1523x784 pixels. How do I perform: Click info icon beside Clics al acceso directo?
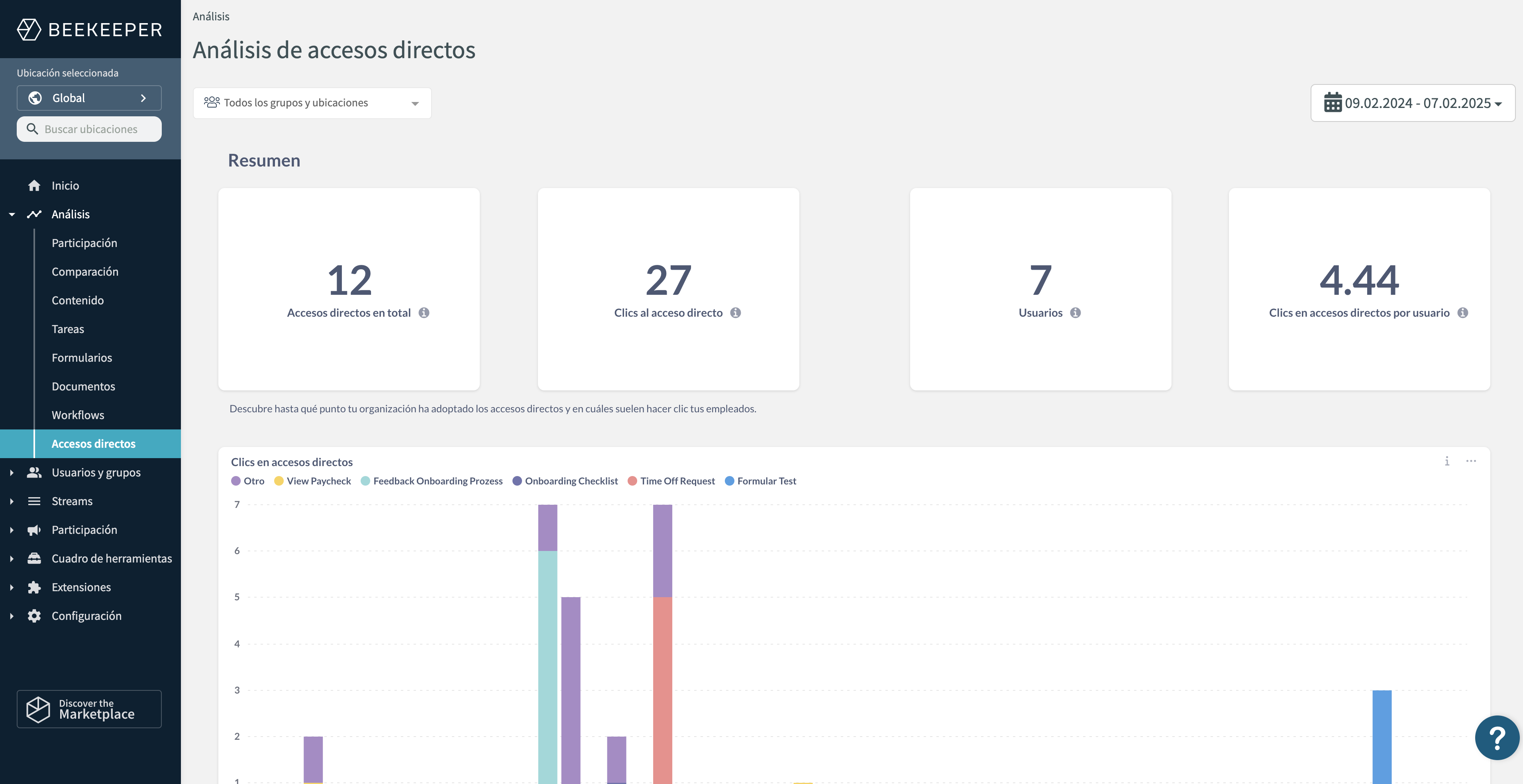point(736,313)
